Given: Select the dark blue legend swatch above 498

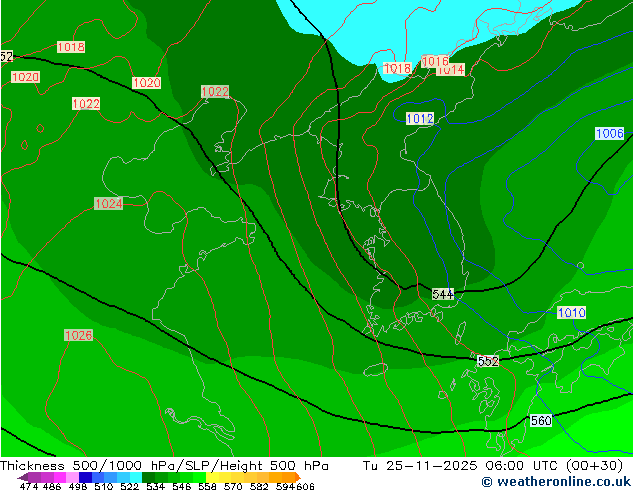Looking at the screenshot, I should click(x=85, y=477).
